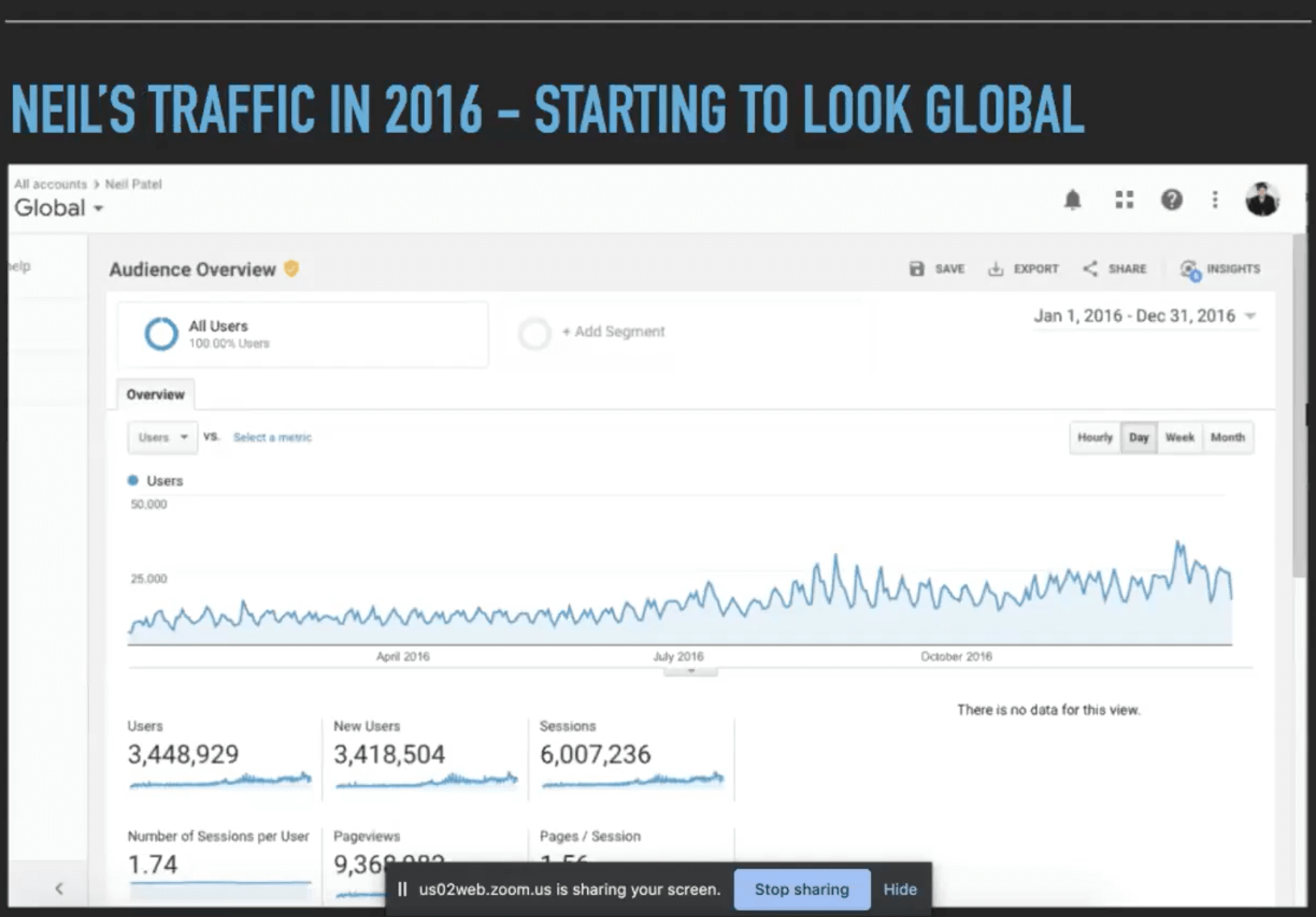This screenshot has width=1316, height=917.
Task: Click the All accounts breadcrumb
Action: [50, 184]
